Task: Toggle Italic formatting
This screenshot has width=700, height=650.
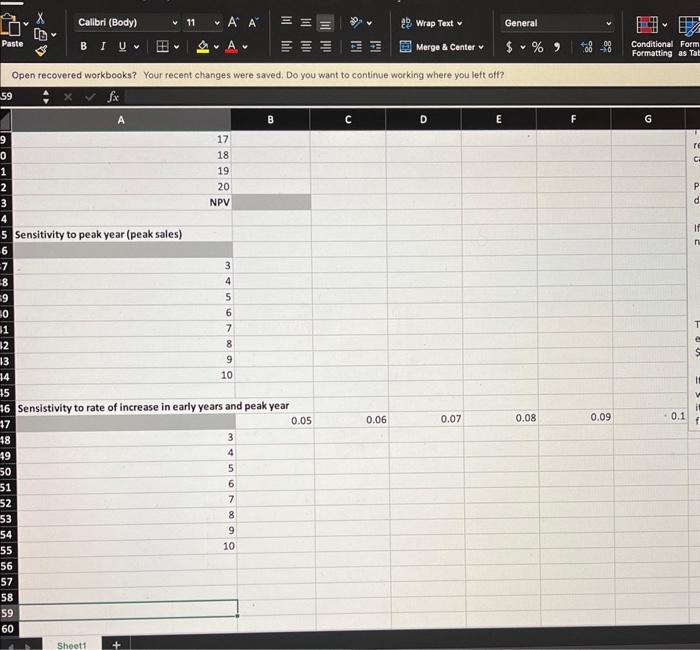Action: click(103, 46)
